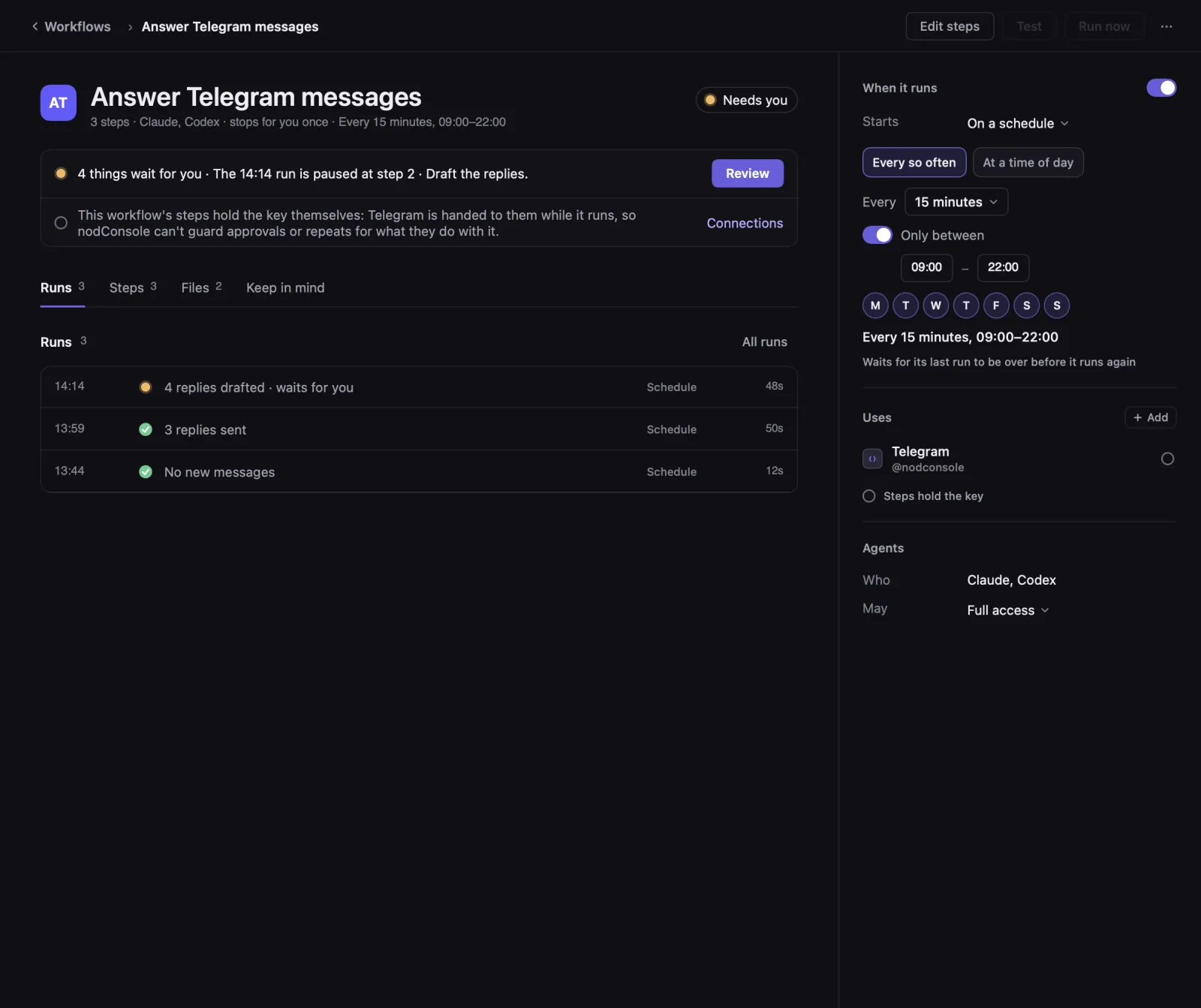The height and width of the screenshot is (1008, 1201).
Task: Disable the 'Only between' time window switch
Action: point(877,235)
